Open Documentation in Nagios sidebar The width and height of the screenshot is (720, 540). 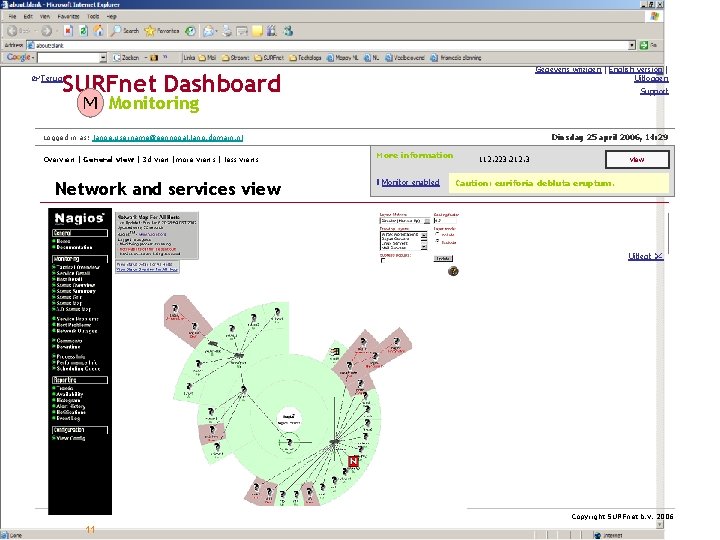74,247
